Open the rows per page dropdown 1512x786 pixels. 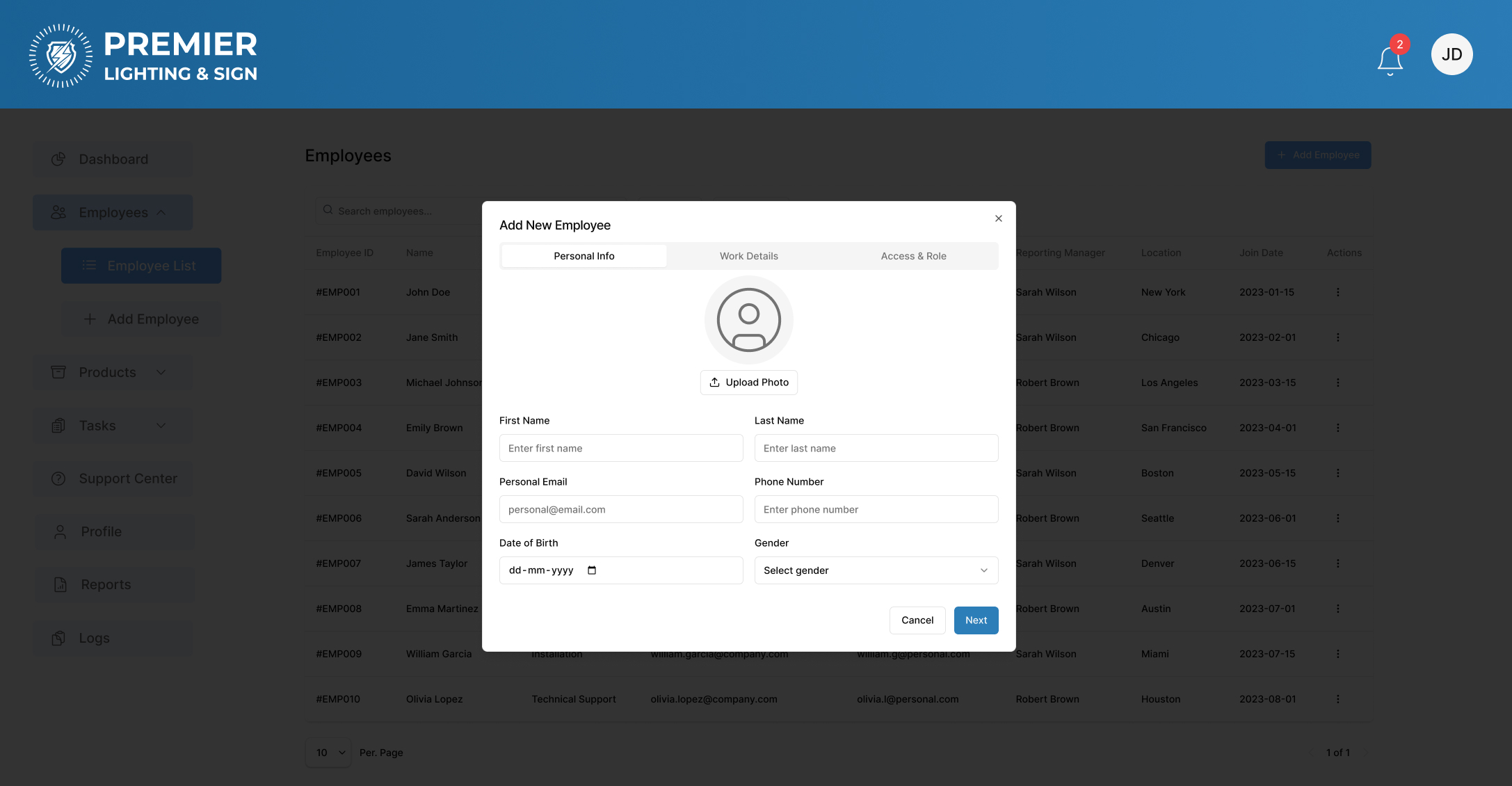click(328, 753)
